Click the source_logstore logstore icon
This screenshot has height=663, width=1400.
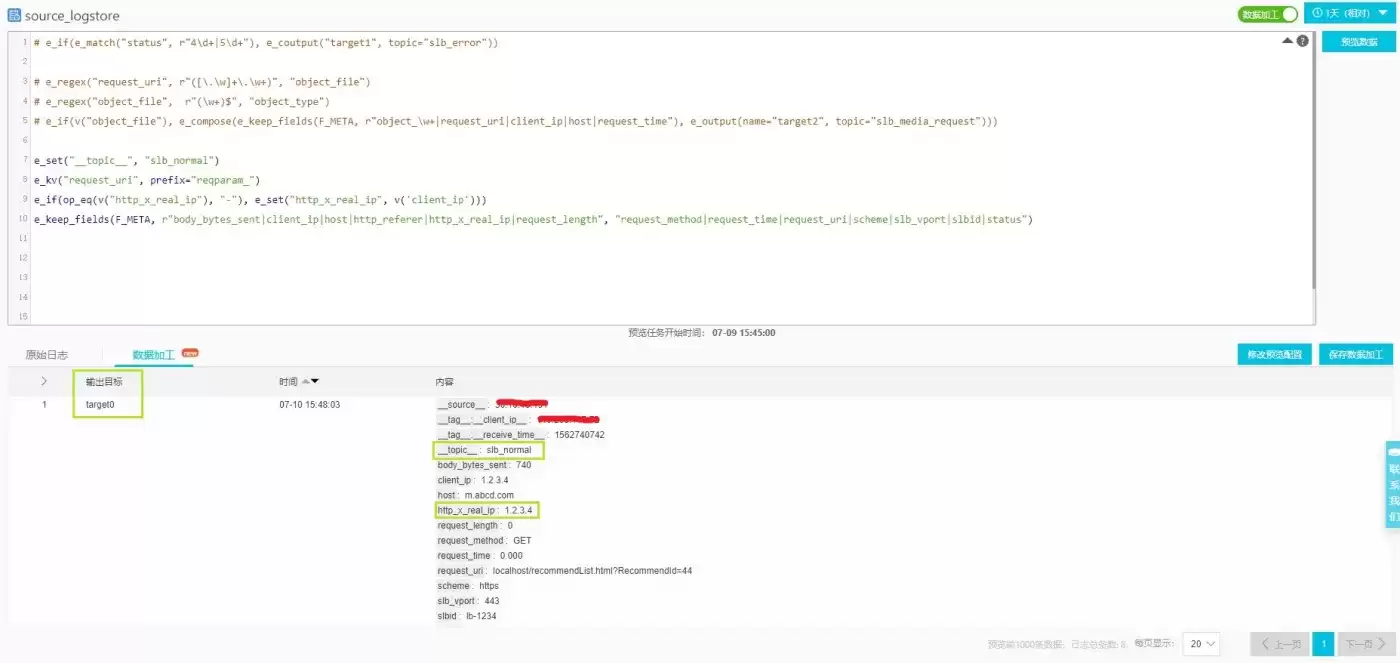[x=14, y=15]
